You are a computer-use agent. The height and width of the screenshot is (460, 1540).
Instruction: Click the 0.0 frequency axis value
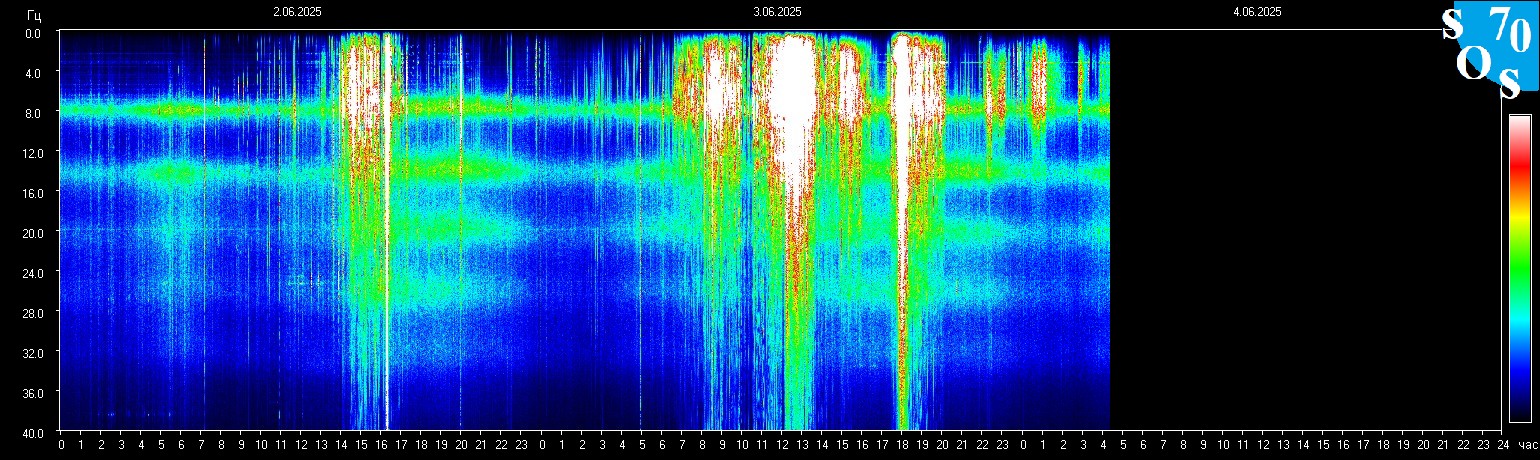coord(33,33)
